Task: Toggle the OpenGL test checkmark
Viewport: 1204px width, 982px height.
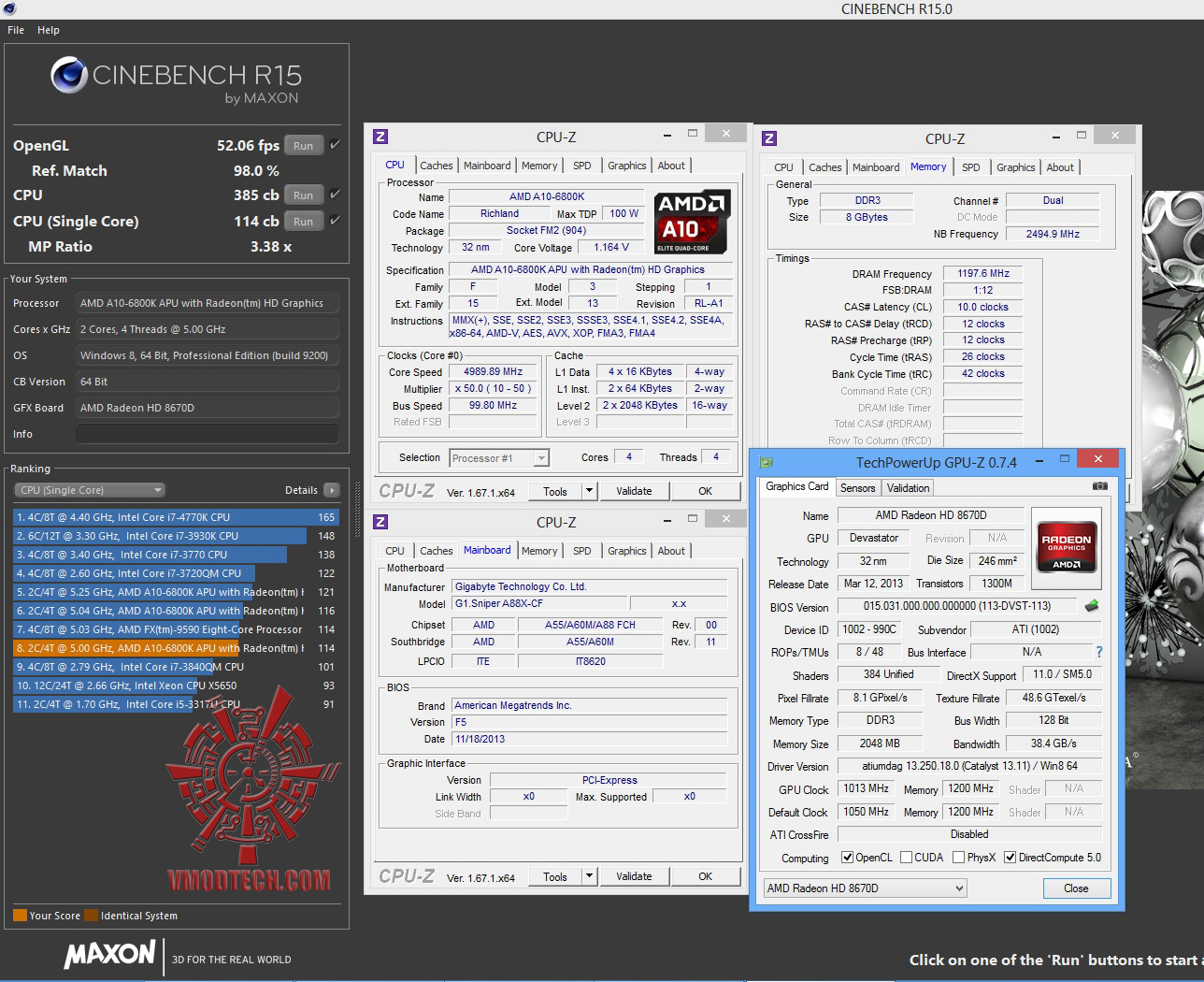Action: tap(335, 145)
